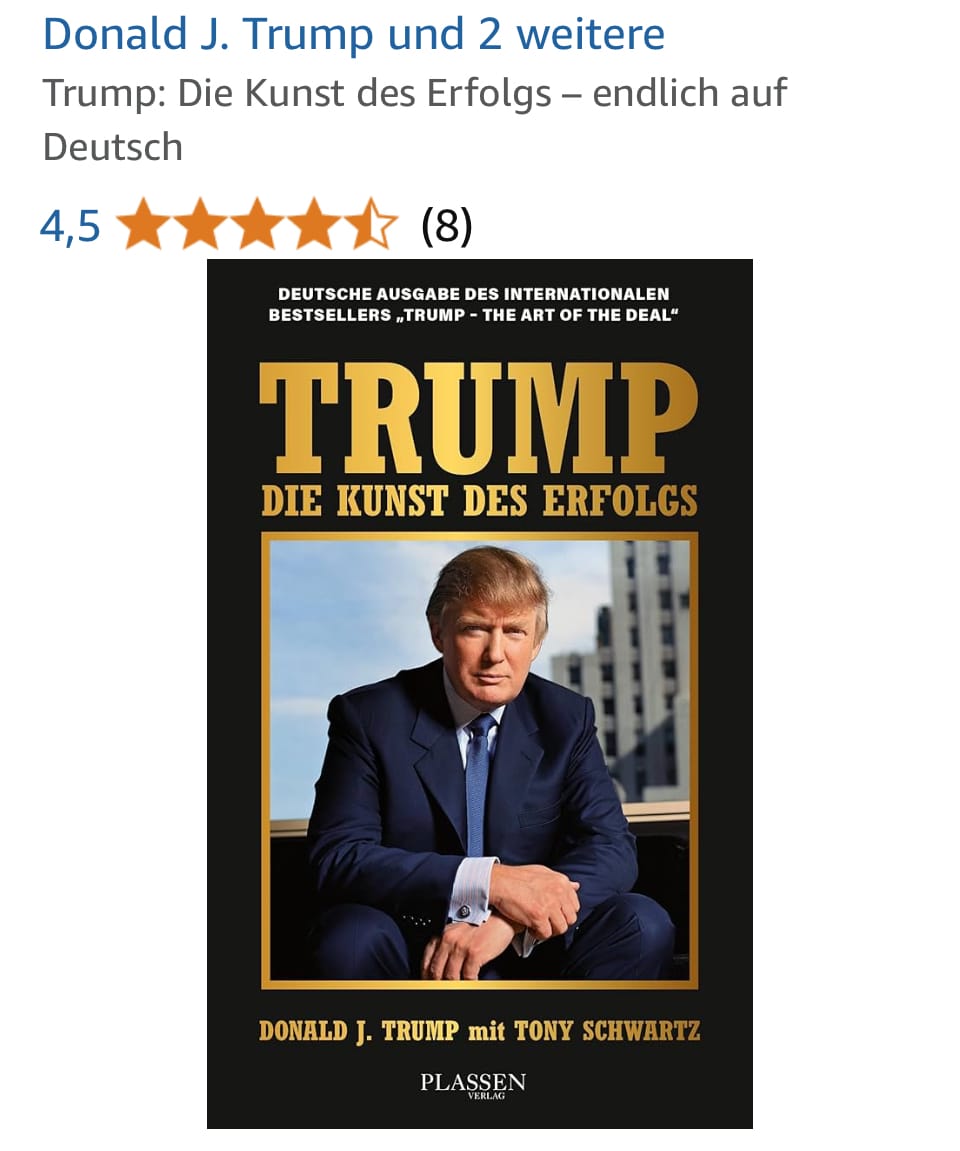The height and width of the screenshot is (1151, 960).
Task: Click the half-filled fifth rating star
Action: 371,224
